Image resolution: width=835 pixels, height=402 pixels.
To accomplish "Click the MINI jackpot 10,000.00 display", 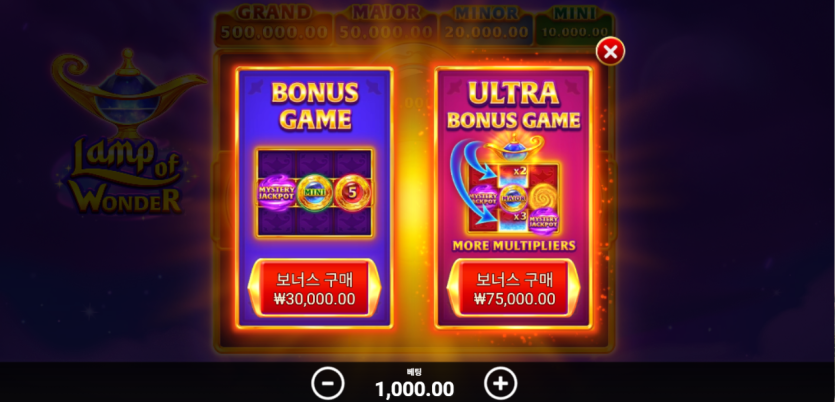I will pos(574,24).
